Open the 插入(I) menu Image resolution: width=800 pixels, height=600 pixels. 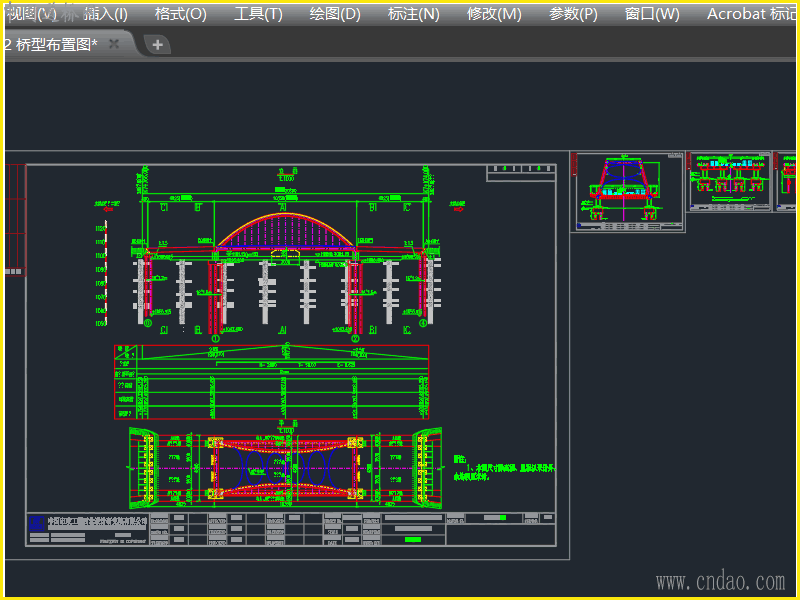point(105,14)
